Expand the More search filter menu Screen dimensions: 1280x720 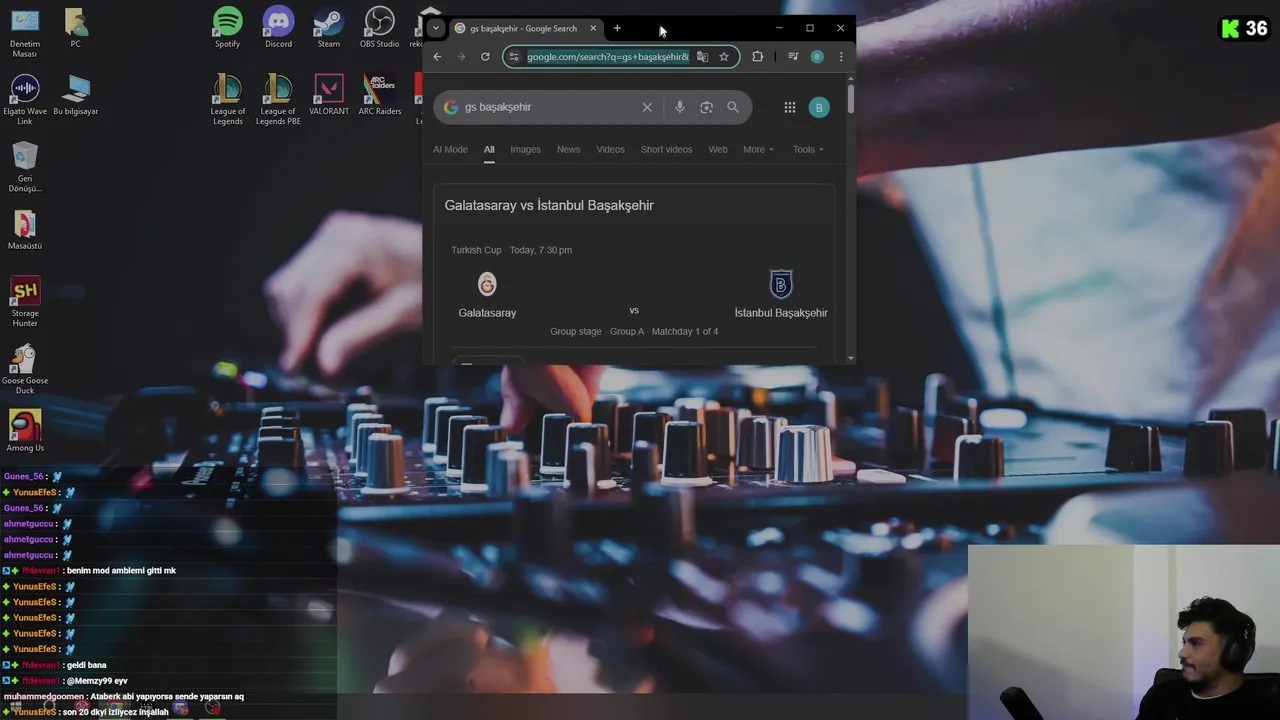click(758, 149)
